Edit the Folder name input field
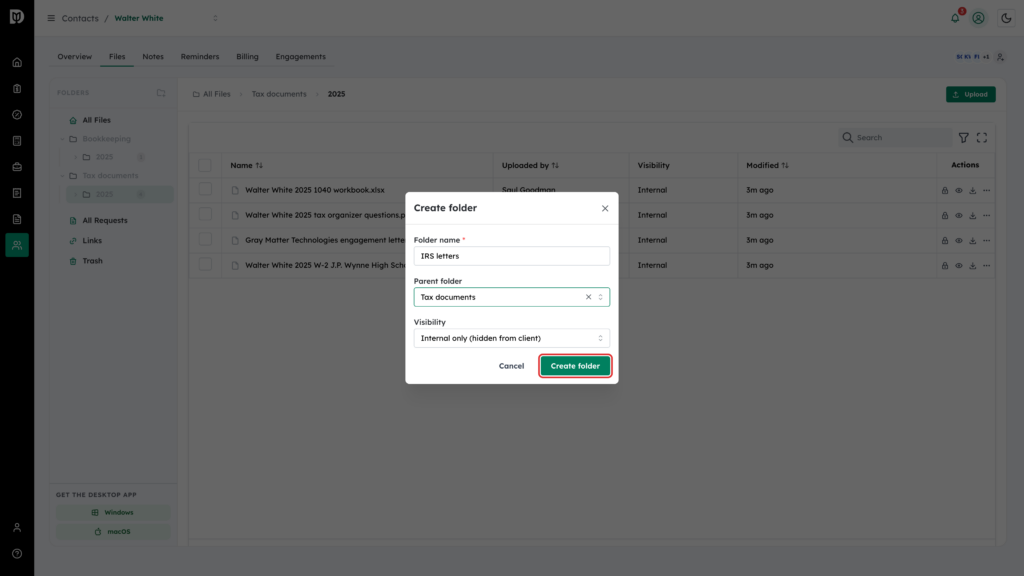Viewport: 1024px width, 576px height. [x=511, y=256]
